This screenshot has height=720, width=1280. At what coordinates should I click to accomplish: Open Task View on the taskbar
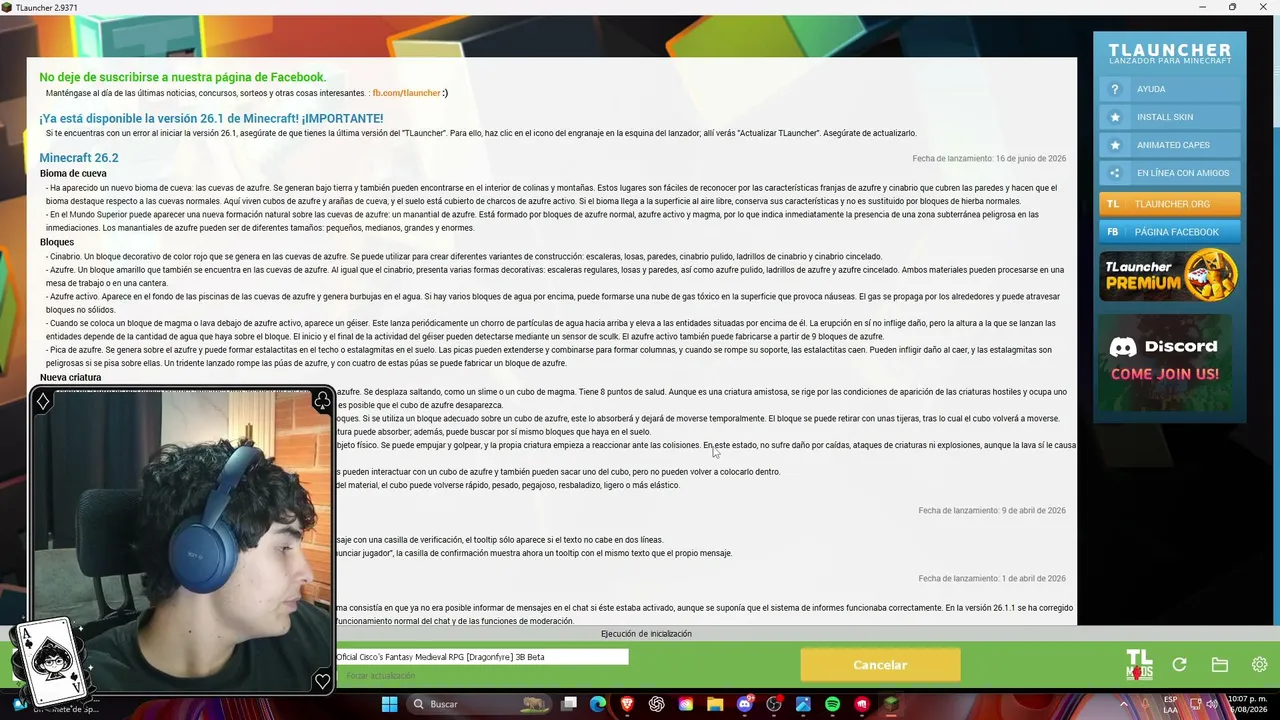click(569, 704)
